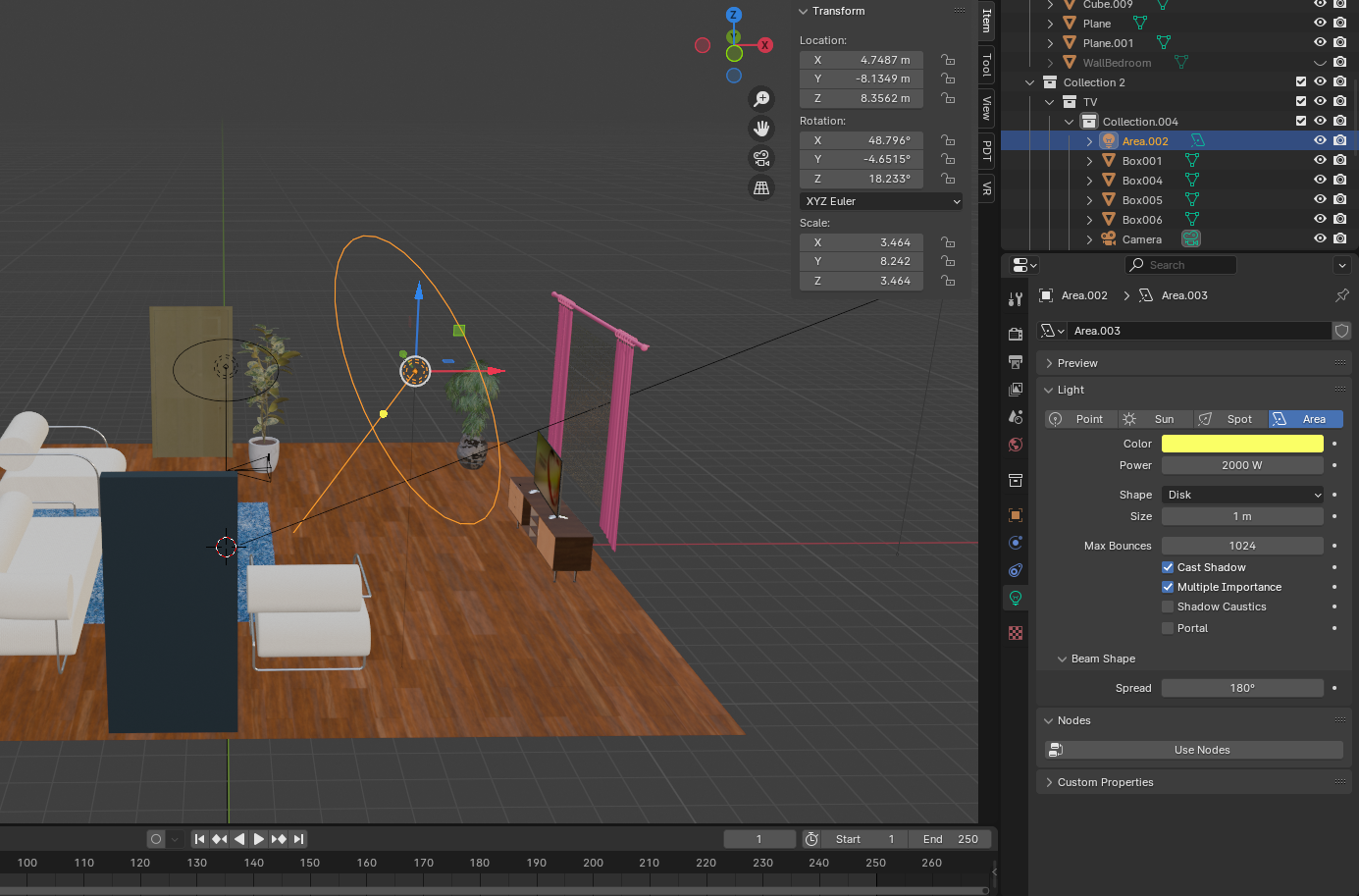Open the Render properties tab icon
This screenshot has width=1359, height=896.
(1016, 335)
